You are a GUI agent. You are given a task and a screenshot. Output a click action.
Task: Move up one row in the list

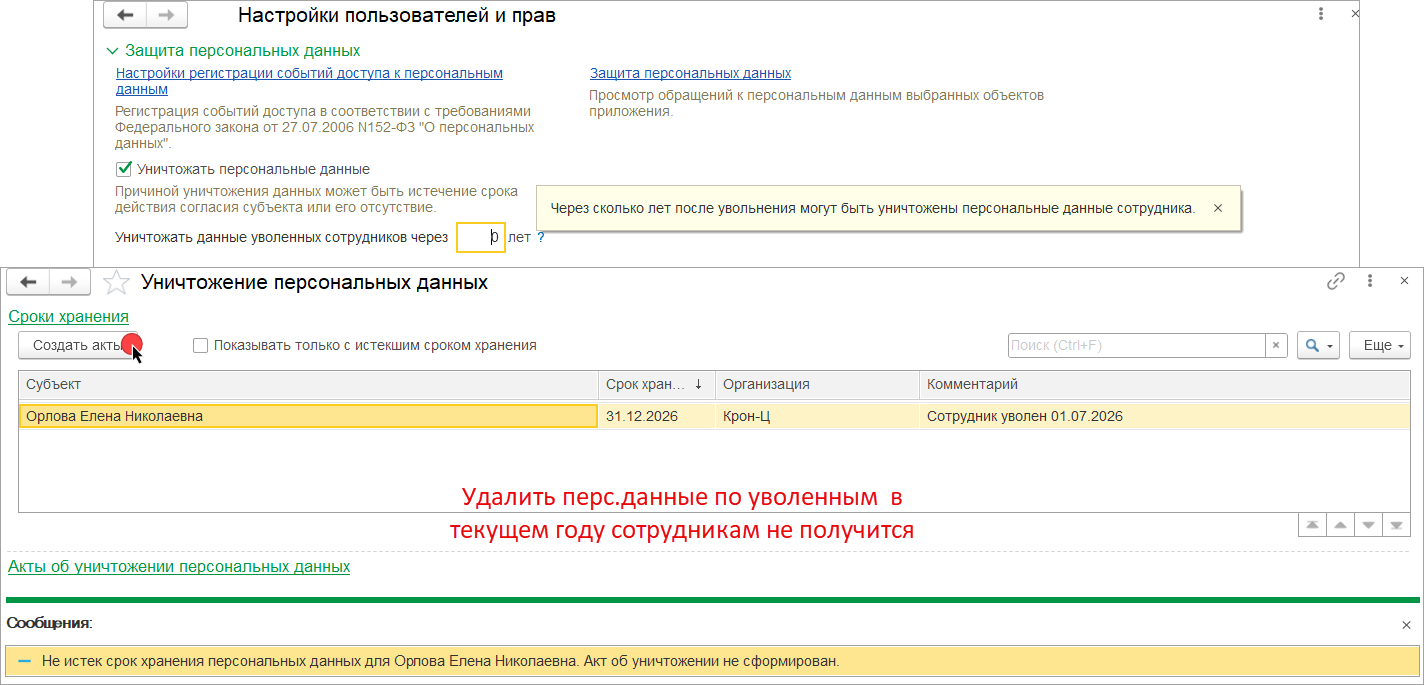point(1339,525)
